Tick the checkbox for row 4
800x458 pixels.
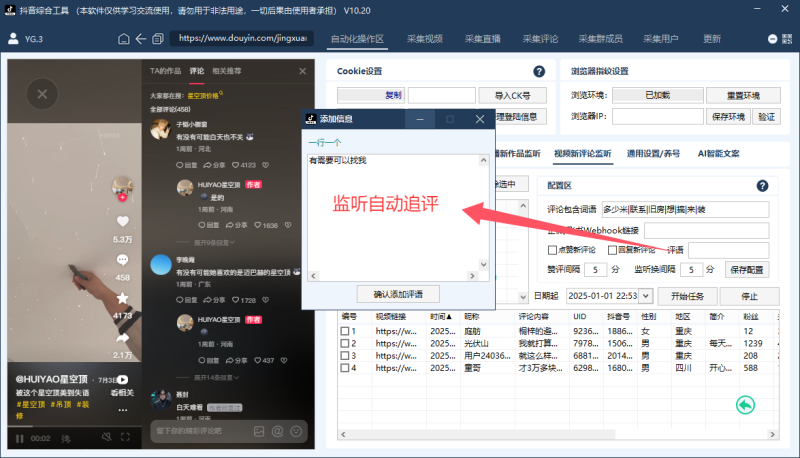(345, 368)
